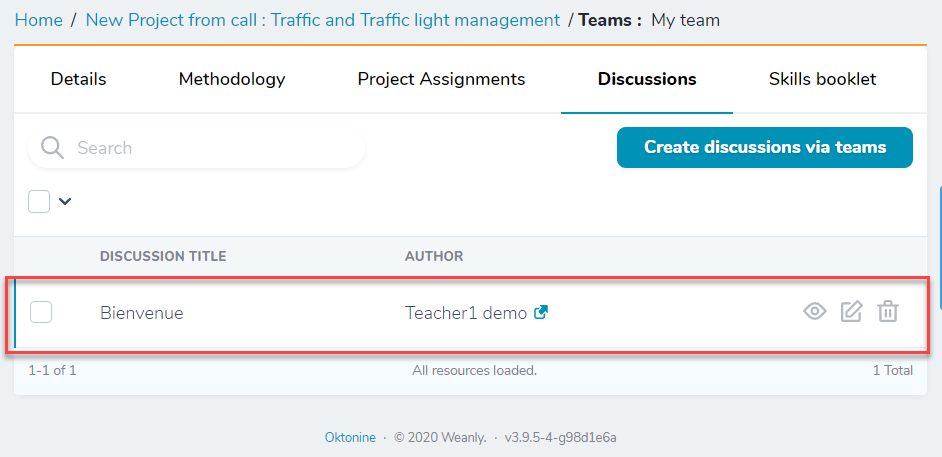Visit the Oktonine footer link
This screenshot has height=457, width=942.
(x=350, y=438)
